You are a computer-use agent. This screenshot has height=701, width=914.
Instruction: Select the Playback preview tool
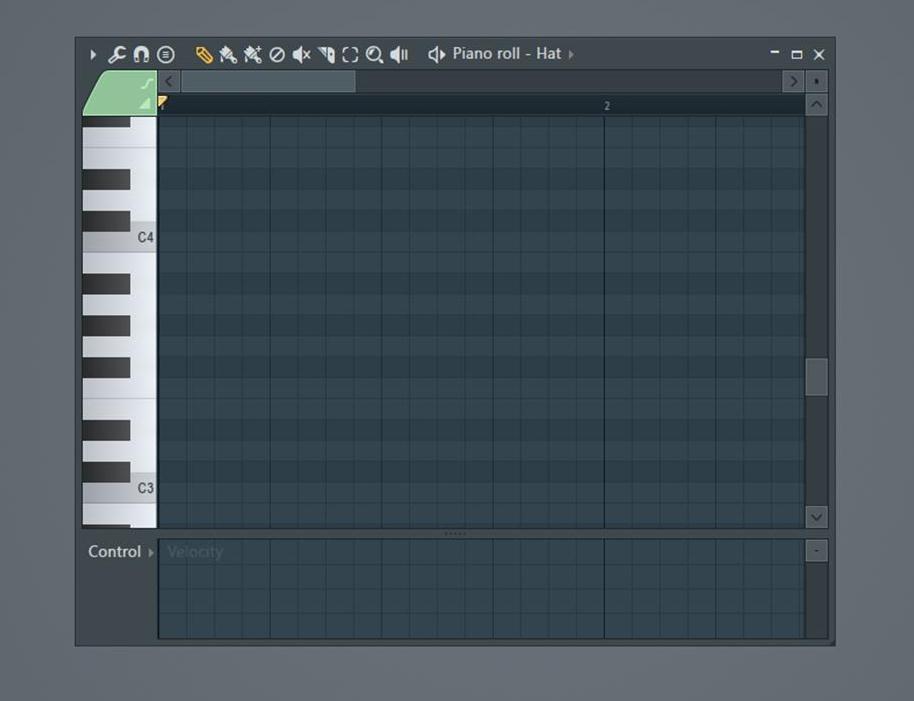398,55
